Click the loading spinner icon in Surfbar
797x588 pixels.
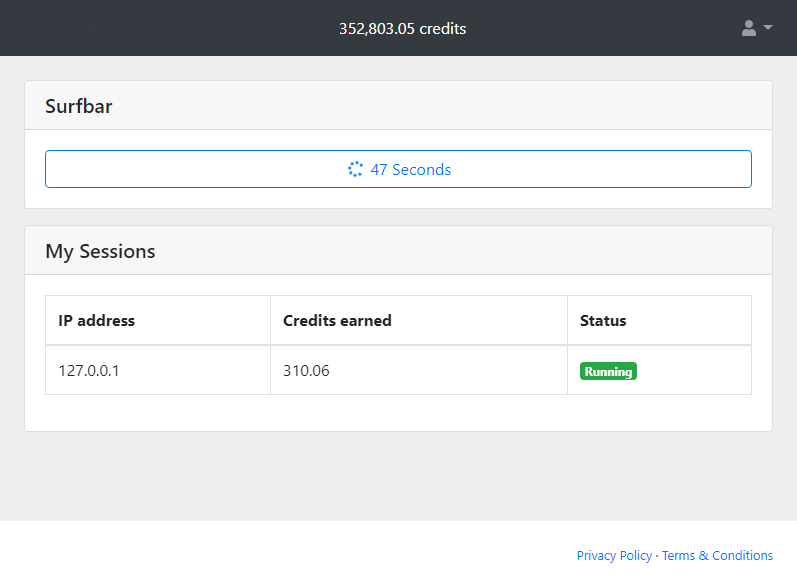(355, 169)
